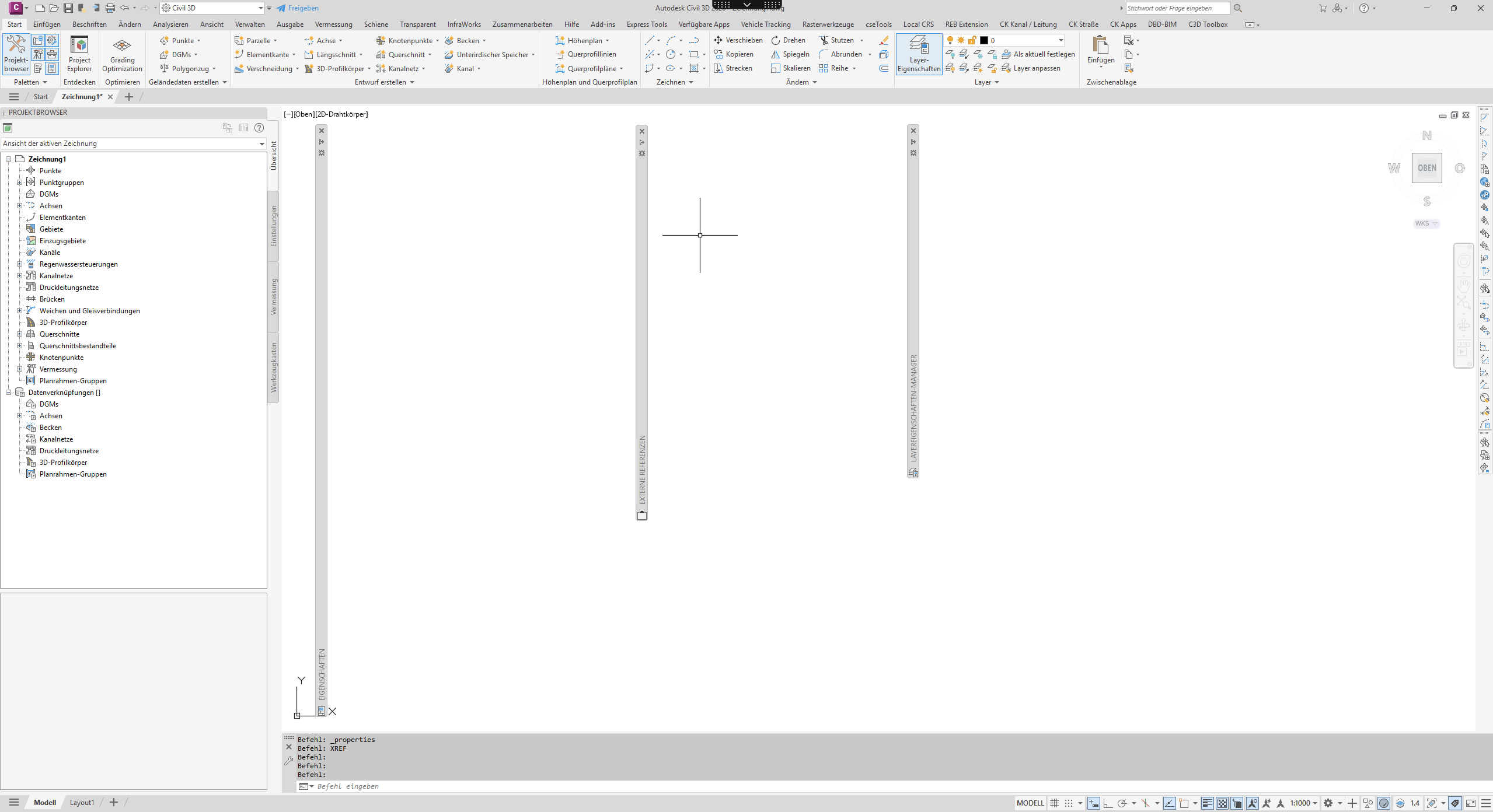This screenshot has height=812, width=1493.
Task: Click the search magnifier icon in title bar
Action: tap(1238, 8)
